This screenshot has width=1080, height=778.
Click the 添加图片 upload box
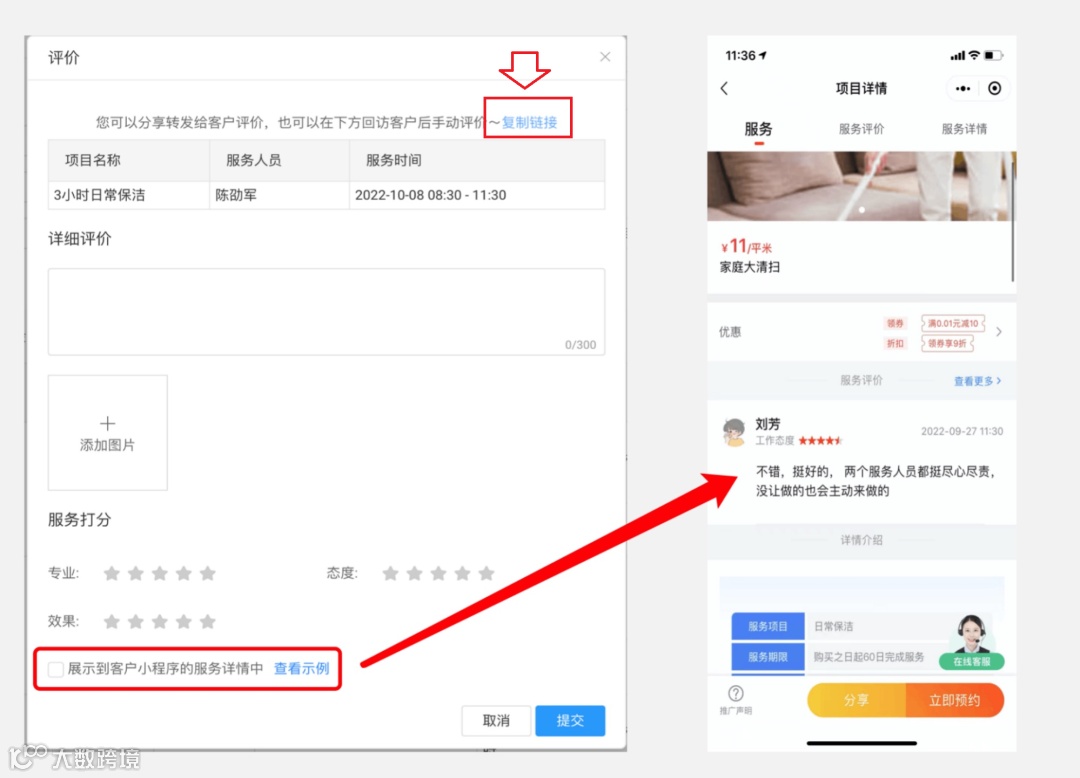pos(107,432)
